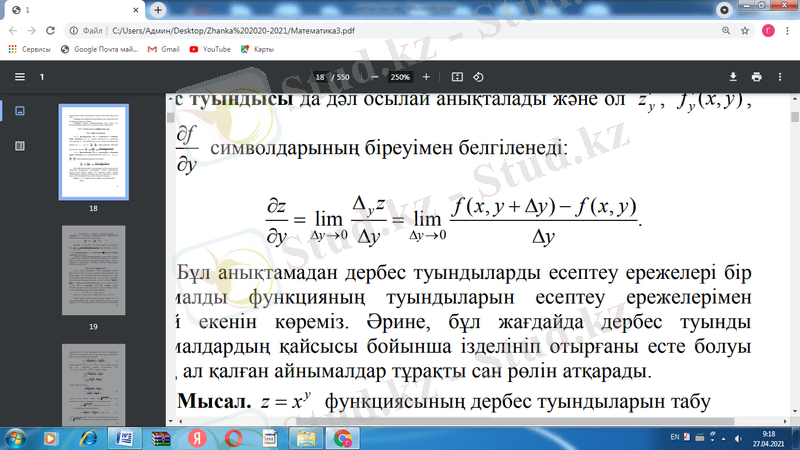Open the browser zoom indicator
The width and height of the screenshot is (800, 450).
tap(726, 31)
